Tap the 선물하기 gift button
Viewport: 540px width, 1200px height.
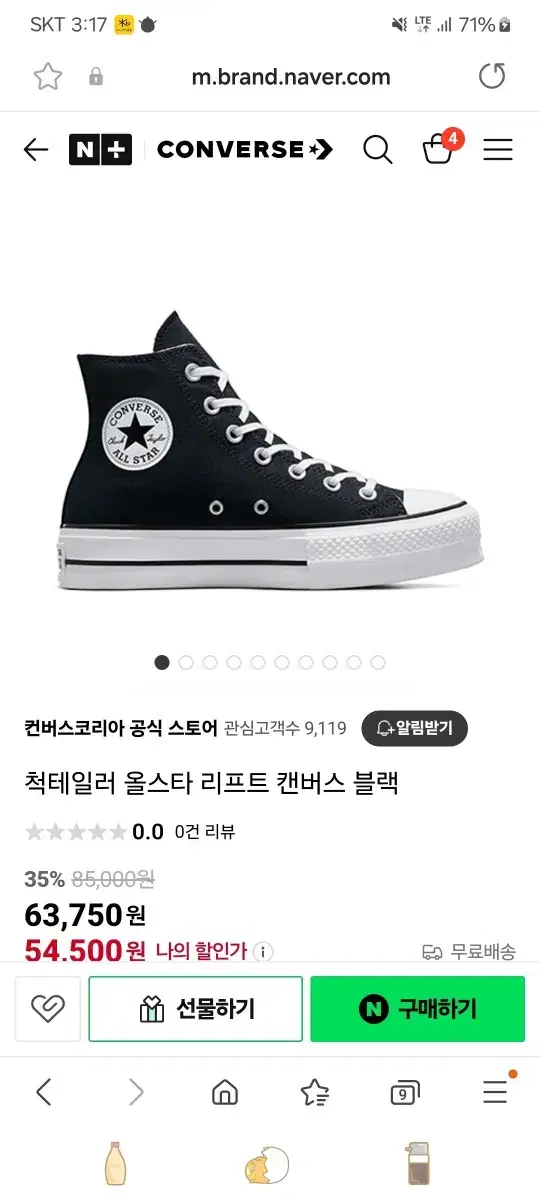196,1009
